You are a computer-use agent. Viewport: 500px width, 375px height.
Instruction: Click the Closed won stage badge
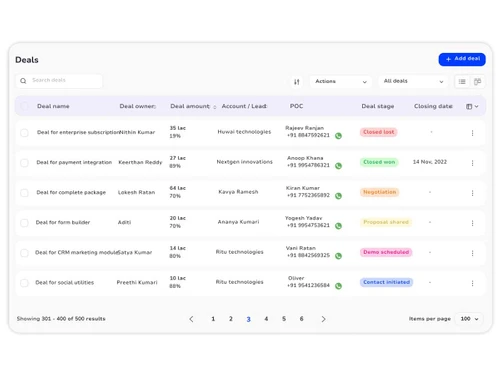click(379, 162)
